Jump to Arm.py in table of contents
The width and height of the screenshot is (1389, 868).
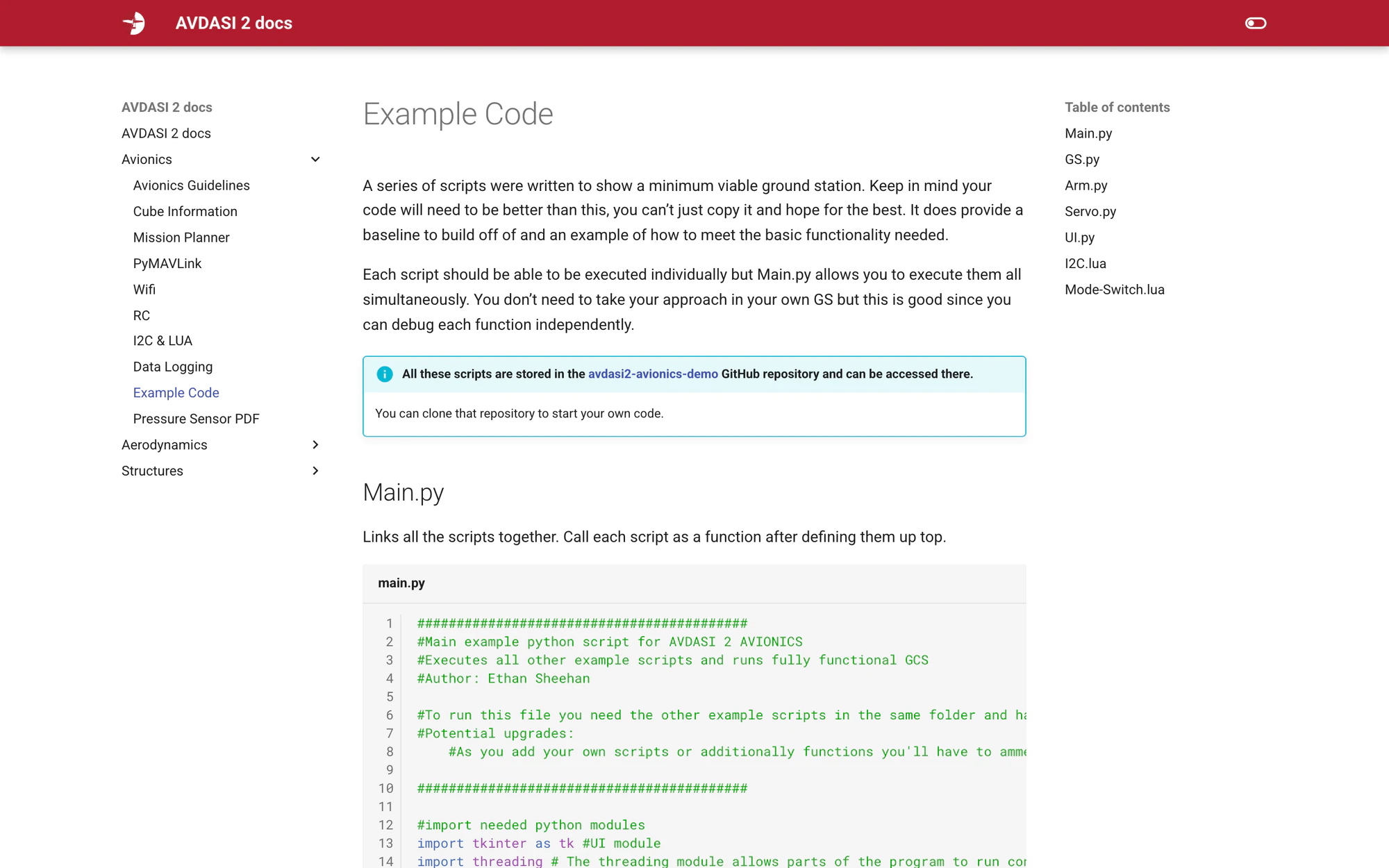point(1086,185)
